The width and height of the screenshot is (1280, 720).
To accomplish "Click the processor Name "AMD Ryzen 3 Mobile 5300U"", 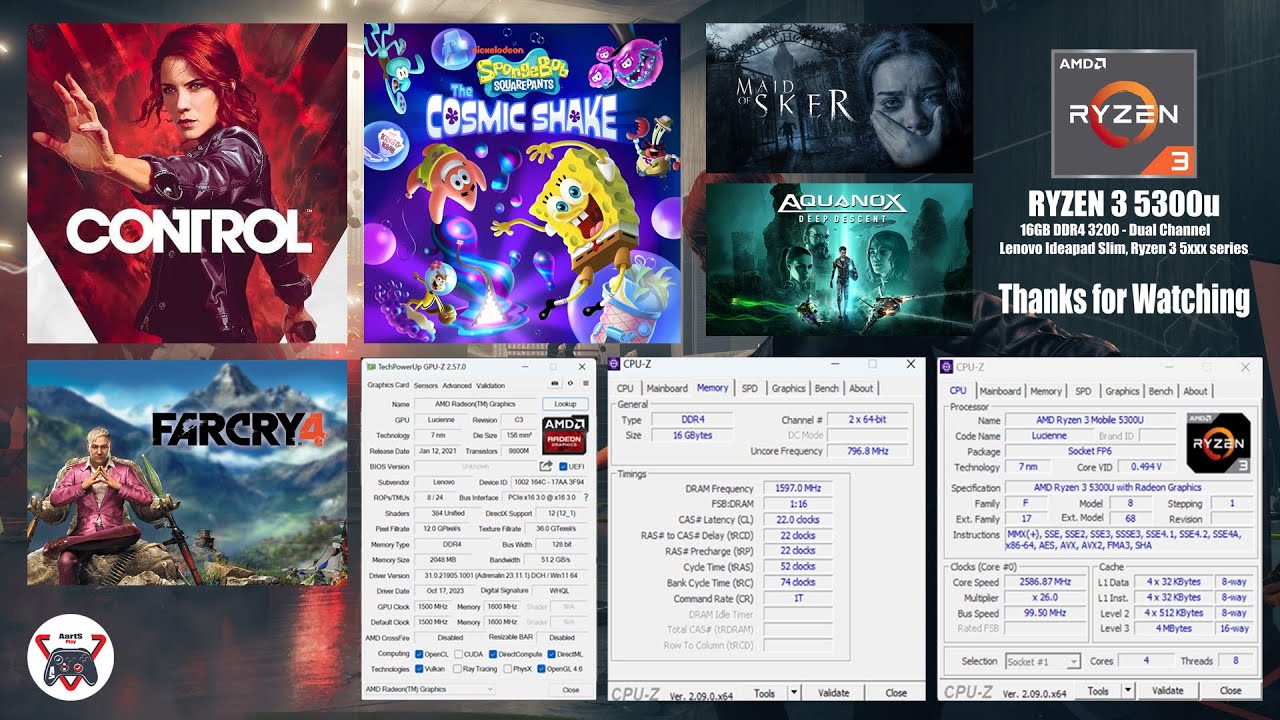I will 1093,421.
